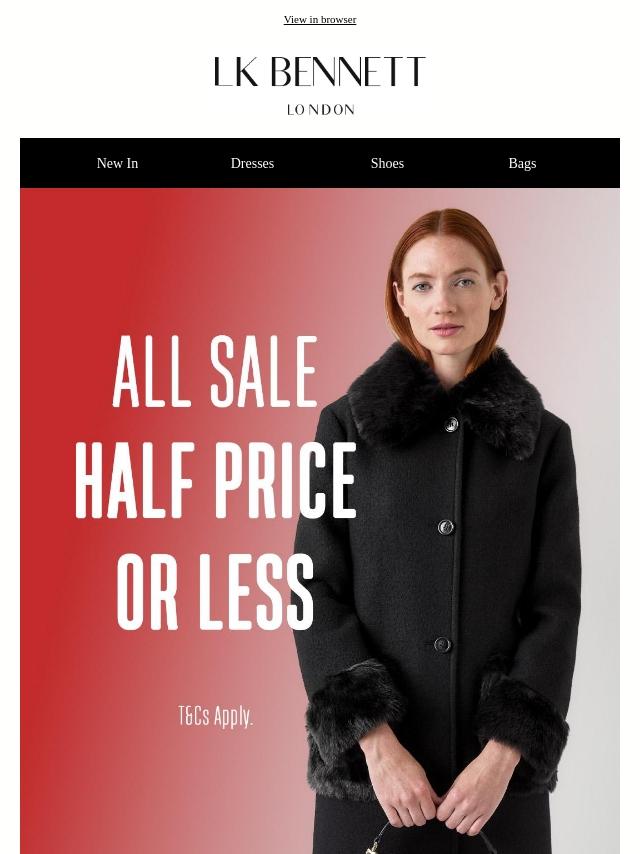Open the T&Cs Apply text
The height and width of the screenshot is (854, 640).
click(x=216, y=716)
